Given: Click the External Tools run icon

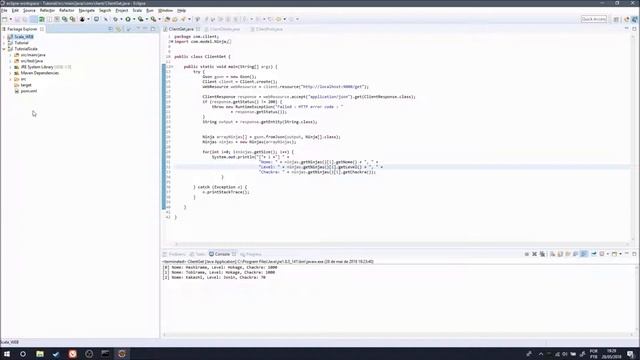Looking at the screenshot, I should (x=153, y=19).
